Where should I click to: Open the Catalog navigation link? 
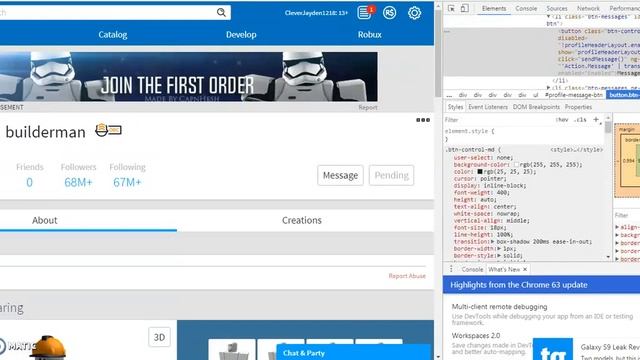pyautogui.click(x=113, y=35)
